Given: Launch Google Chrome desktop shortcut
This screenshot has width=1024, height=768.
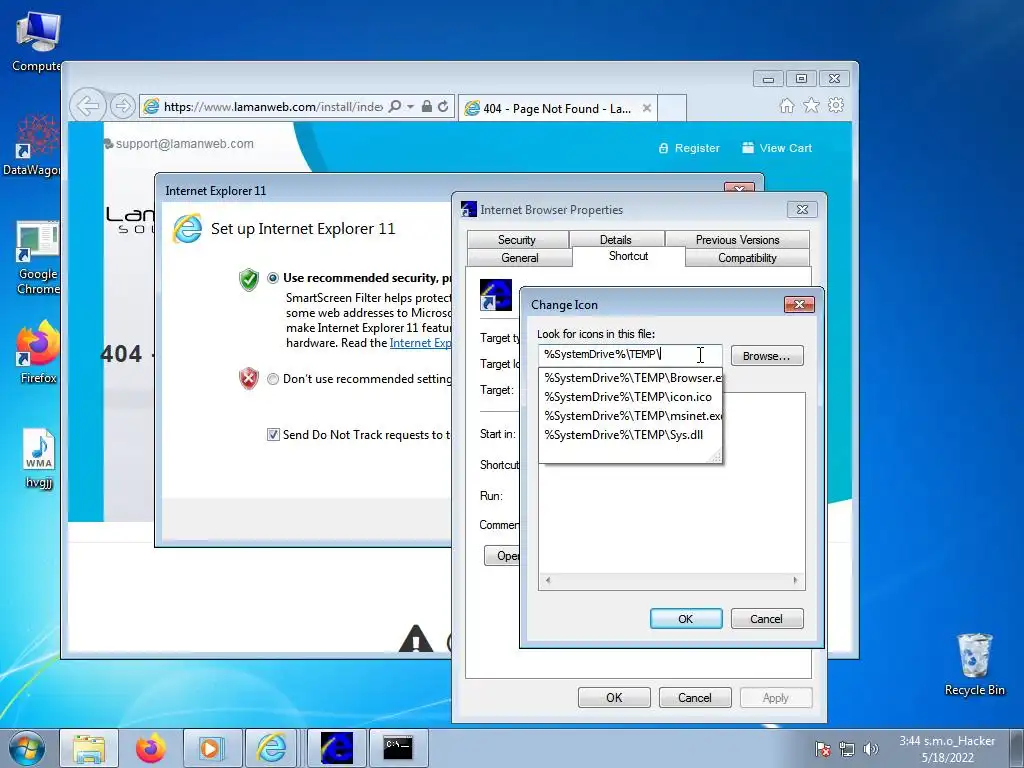Looking at the screenshot, I should (x=38, y=258).
